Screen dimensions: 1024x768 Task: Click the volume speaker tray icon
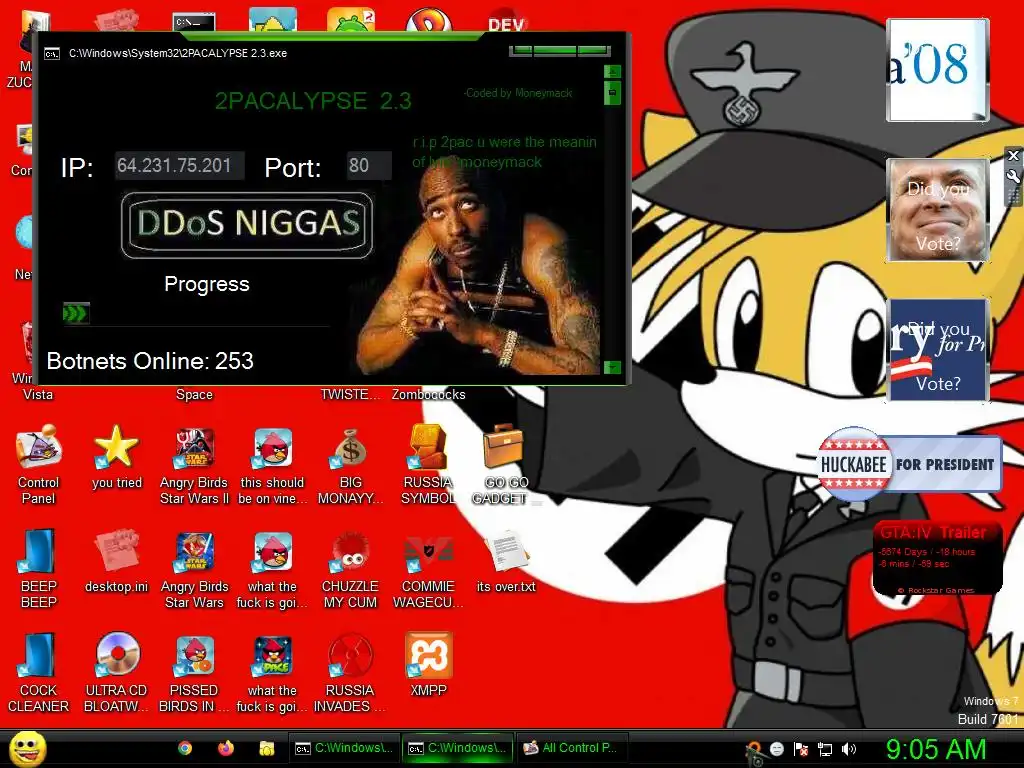point(849,749)
